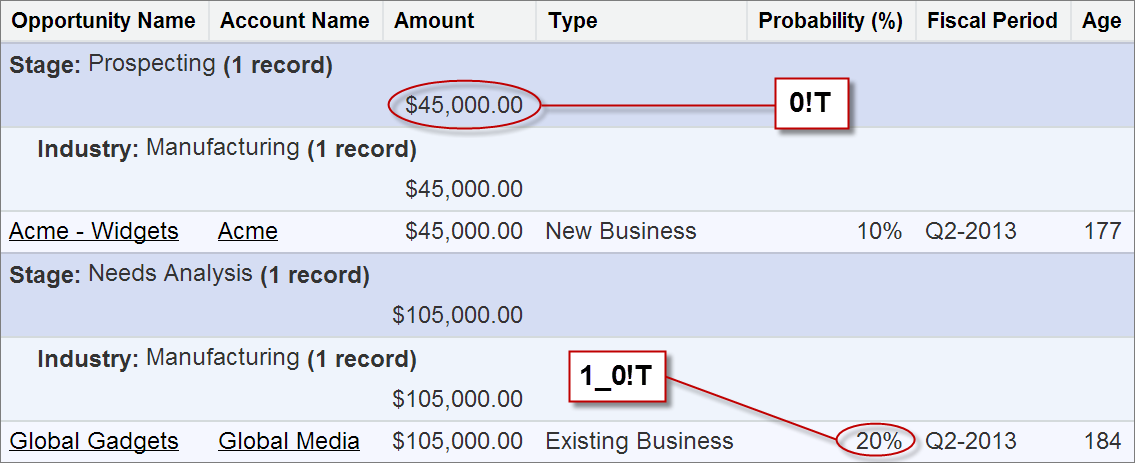Viewport: 1135px width, 463px height.
Task: Sort by Account Name column header
Action: click(295, 21)
